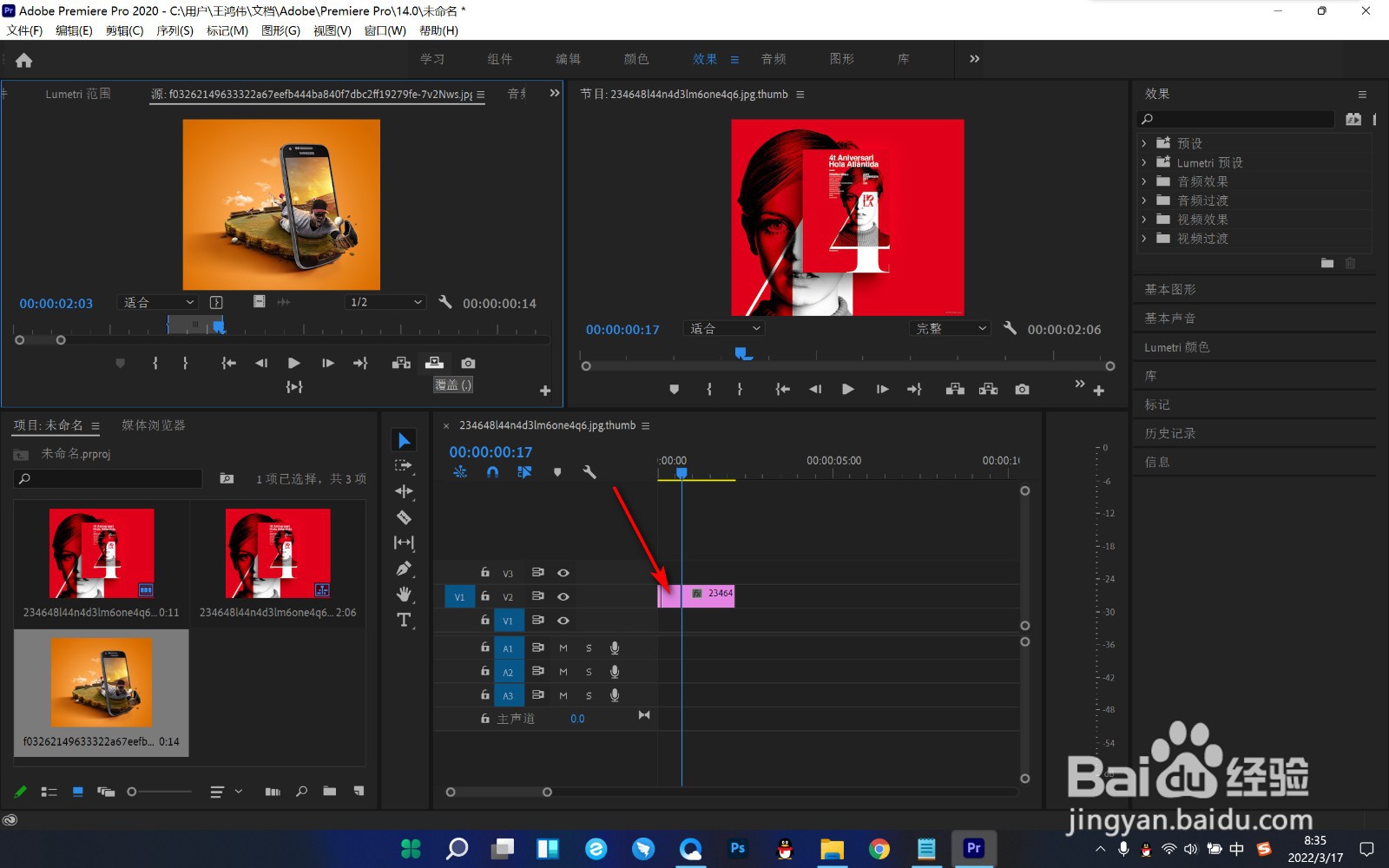Switch to the Lumetri 范围 tab

click(x=78, y=94)
